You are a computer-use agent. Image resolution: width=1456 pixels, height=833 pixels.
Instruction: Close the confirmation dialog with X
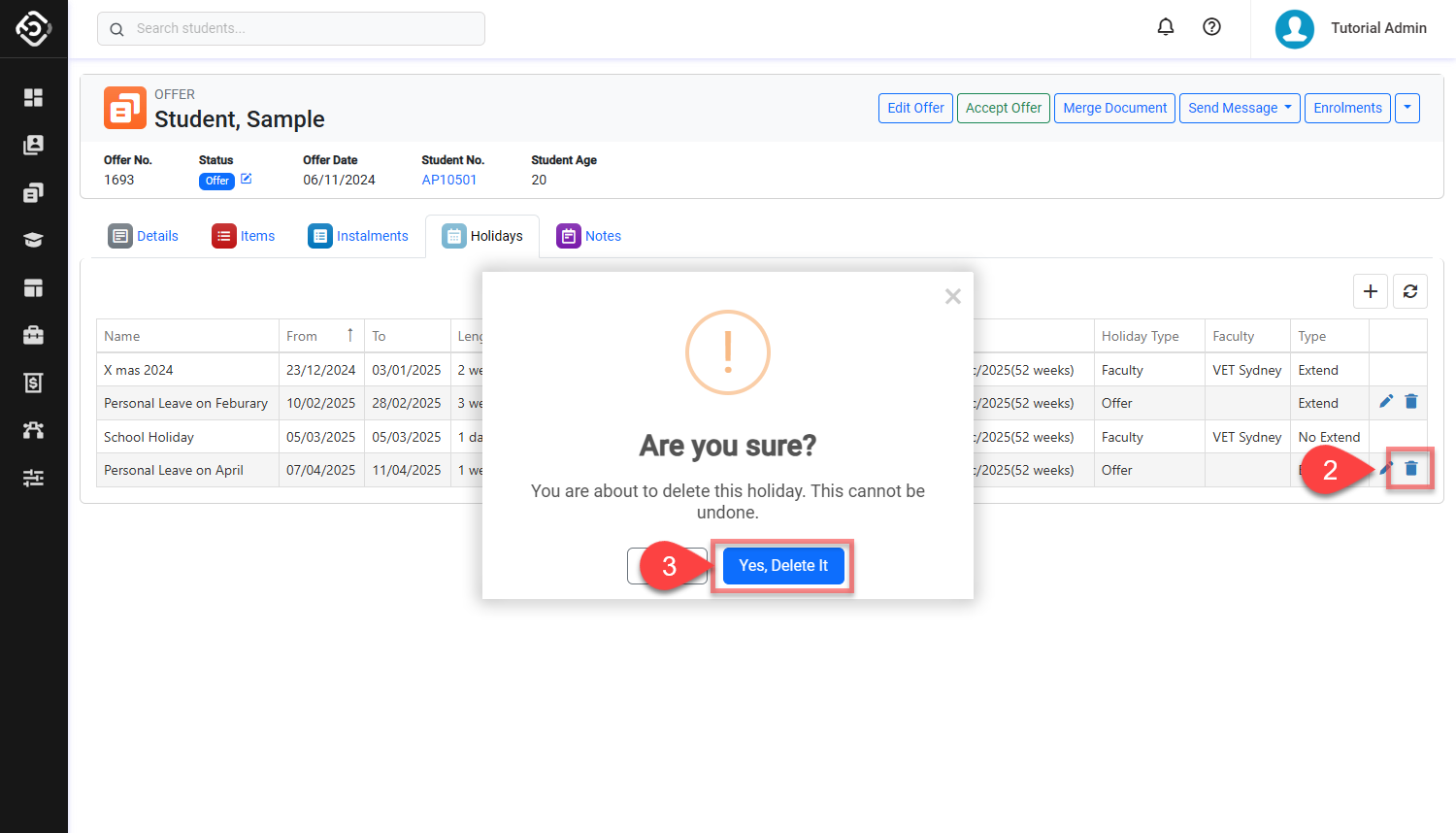click(953, 296)
